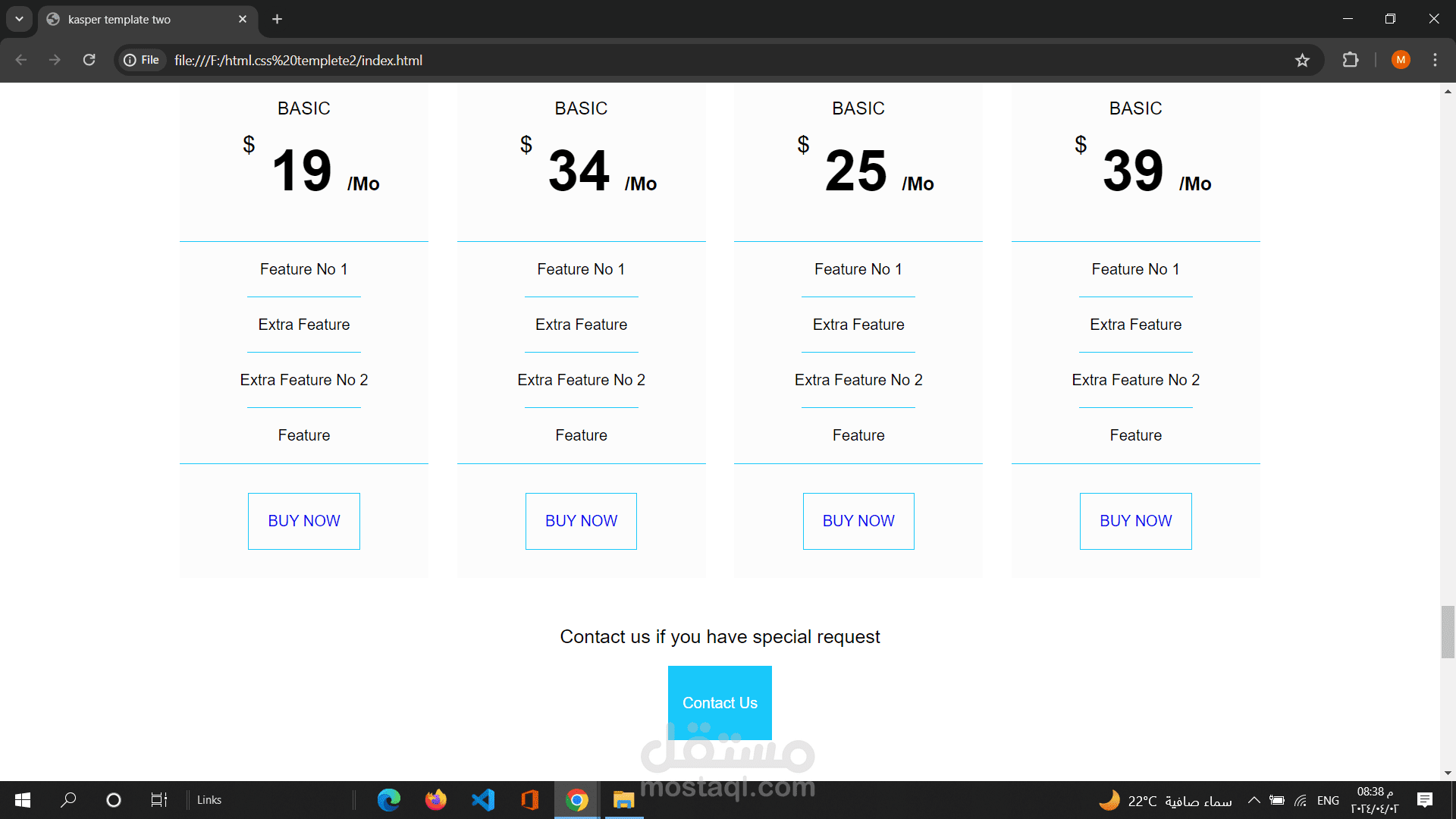Expand the tab search dropdown arrow
The height and width of the screenshot is (819, 1456).
19,19
